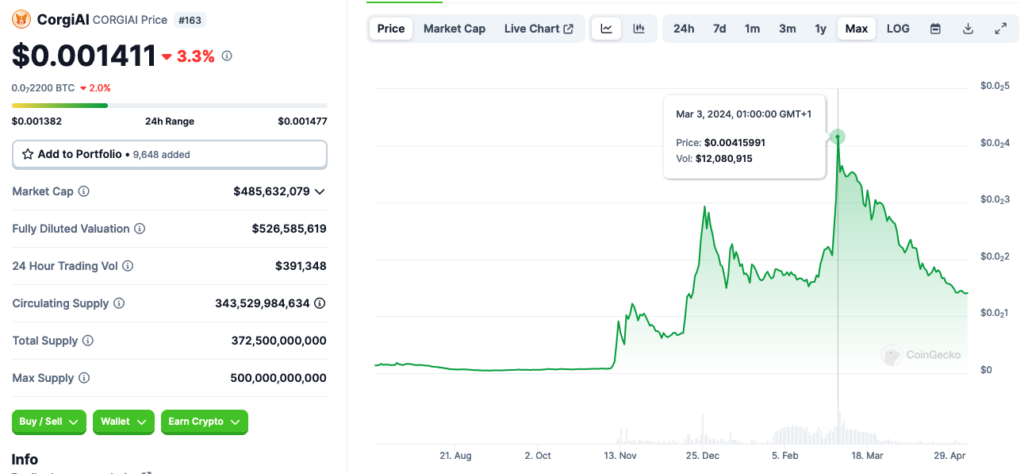1024x474 pixels.
Task: Switch to candlestick chart icon
Action: click(x=638, y=29)
